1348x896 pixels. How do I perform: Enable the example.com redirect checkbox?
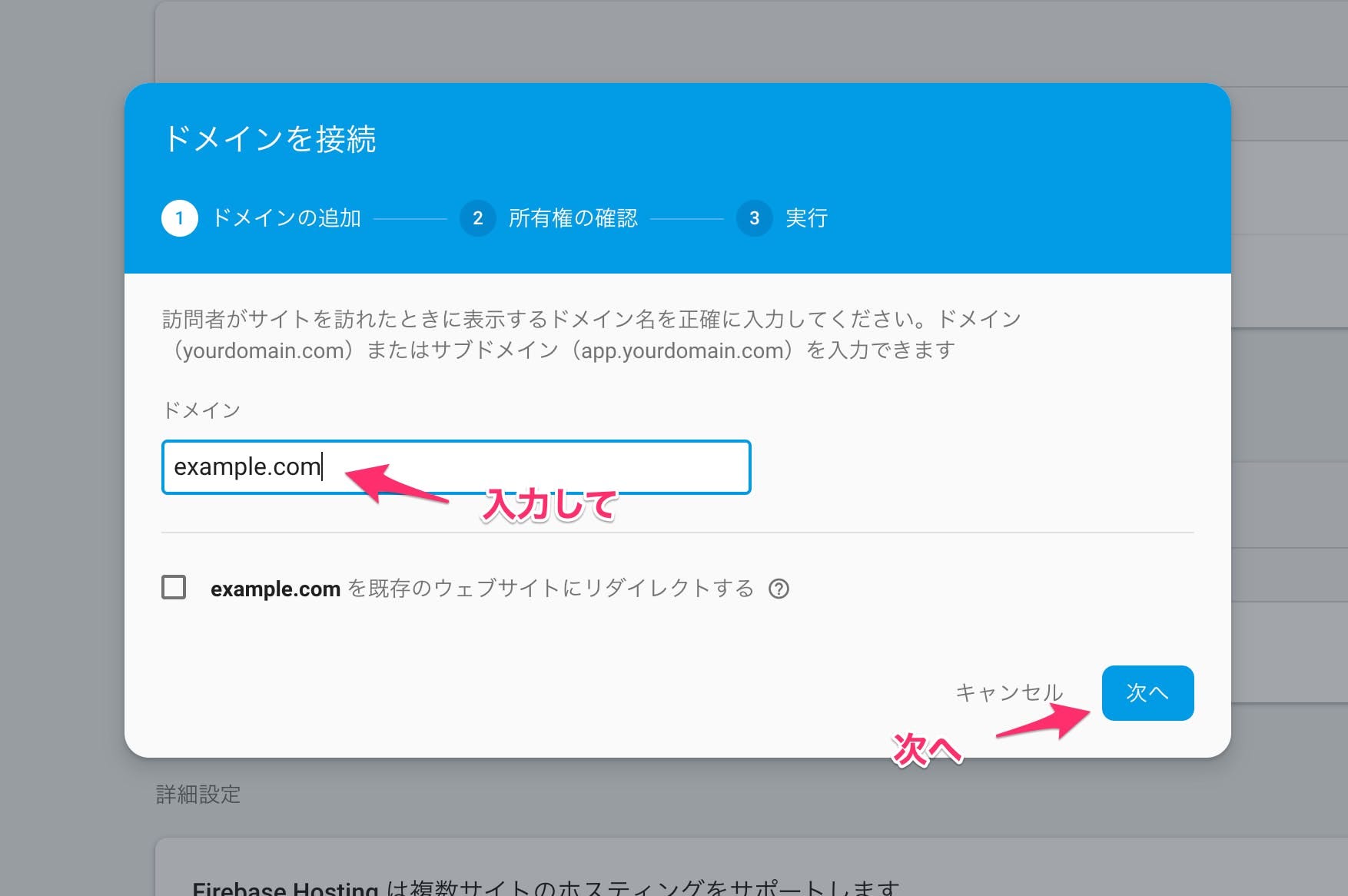174,589
